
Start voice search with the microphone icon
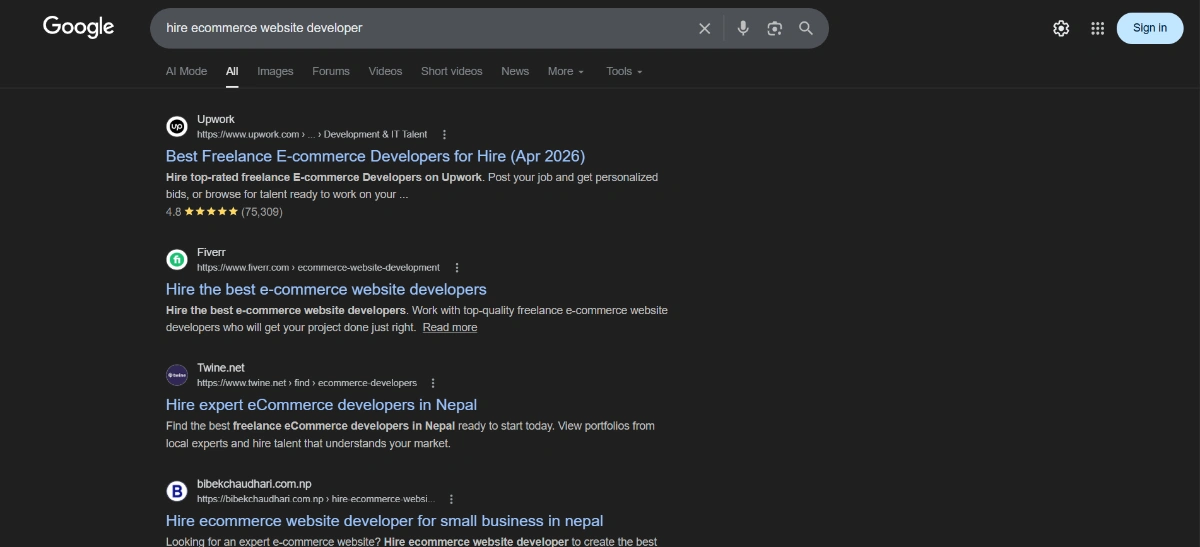pyautogui.click(x=743, y=28)
